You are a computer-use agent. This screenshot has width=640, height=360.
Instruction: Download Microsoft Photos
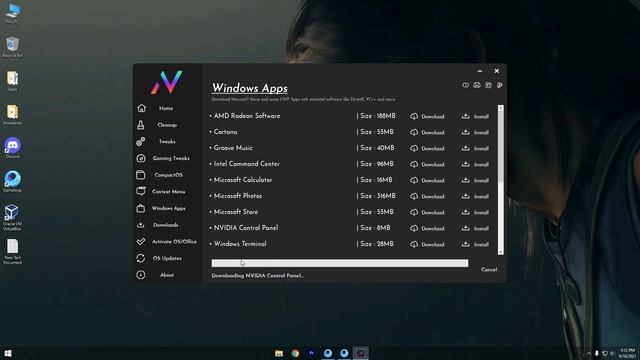coord(427,196)
